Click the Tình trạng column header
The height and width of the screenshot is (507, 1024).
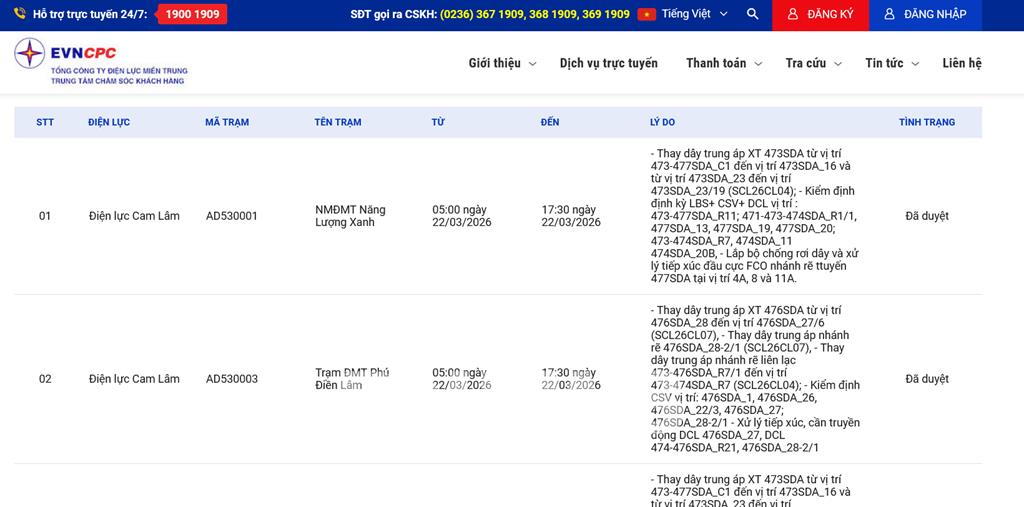[926, 122]
